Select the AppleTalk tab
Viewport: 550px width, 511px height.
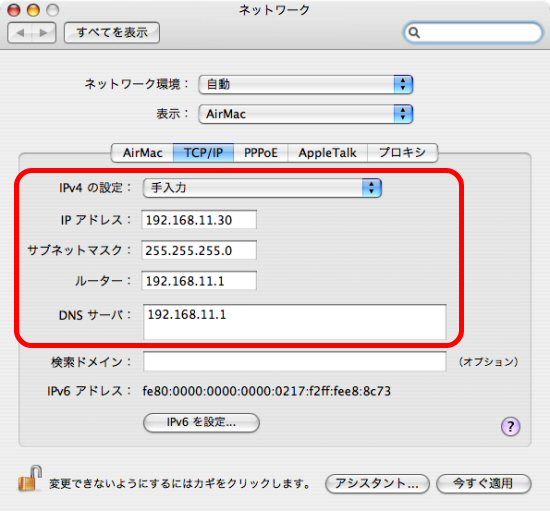pyautogui.click(x=327, y=153)
